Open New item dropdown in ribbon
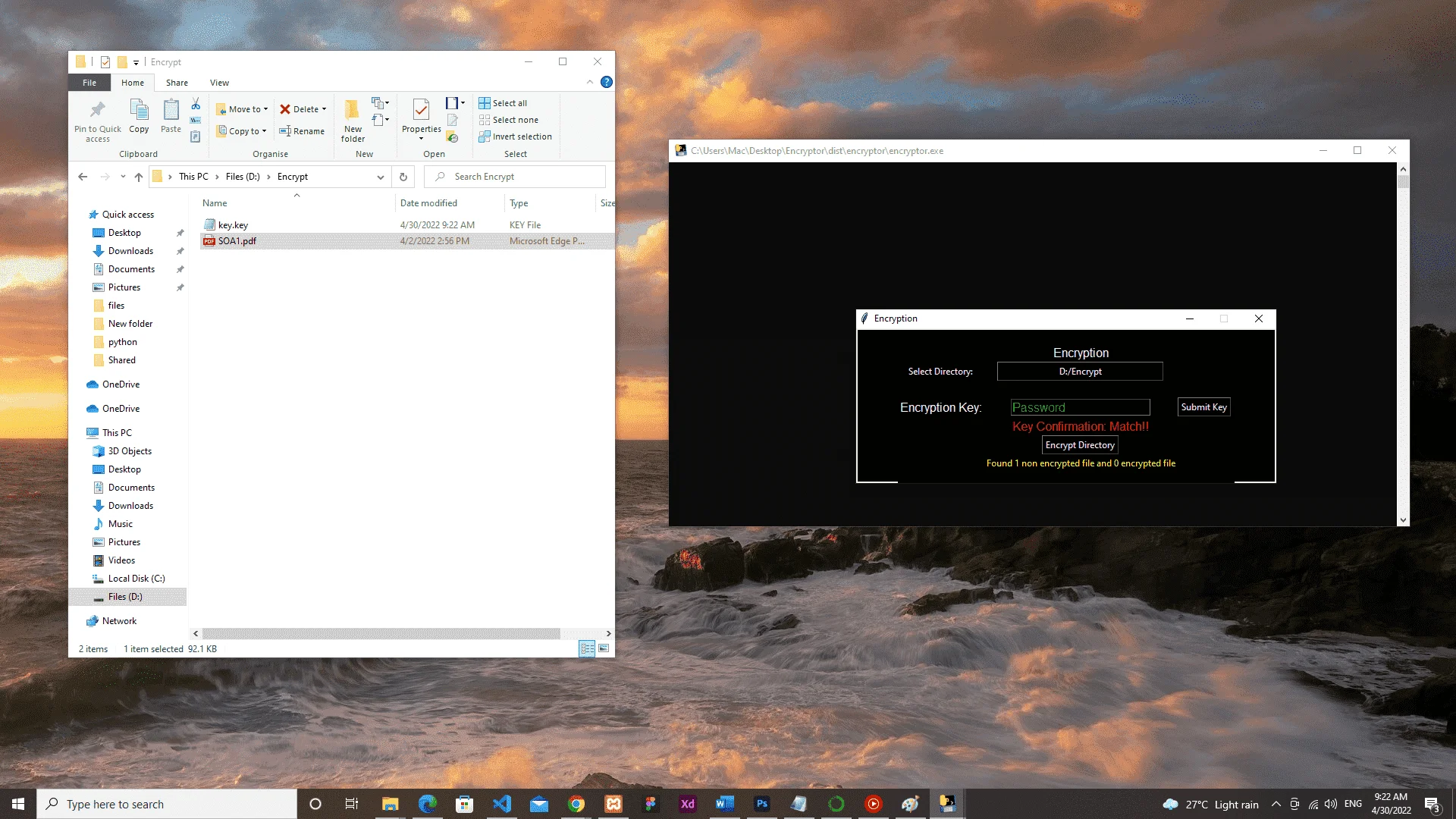 [381, 103]
